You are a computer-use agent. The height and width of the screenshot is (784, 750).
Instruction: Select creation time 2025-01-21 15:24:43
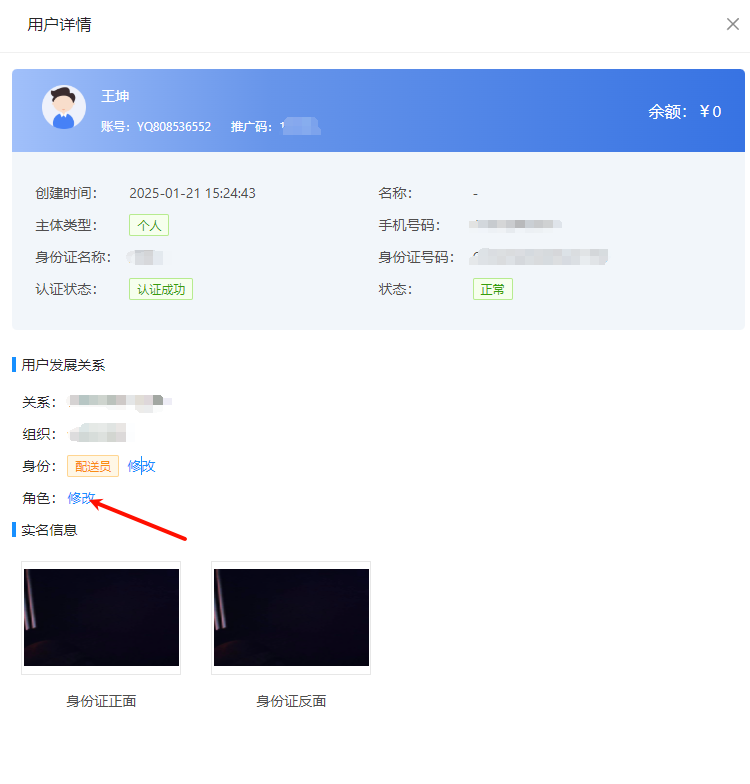192,193
